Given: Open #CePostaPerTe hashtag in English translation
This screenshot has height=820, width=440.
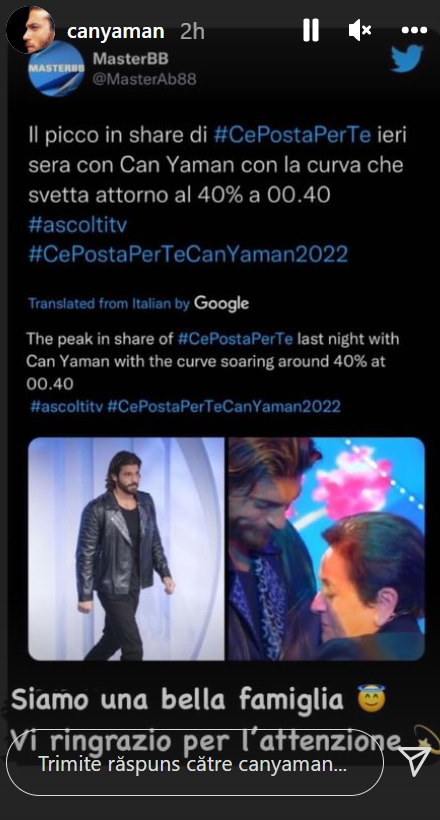Looking at the screenshot, I should pyautogui.click(x=235, y=339).
